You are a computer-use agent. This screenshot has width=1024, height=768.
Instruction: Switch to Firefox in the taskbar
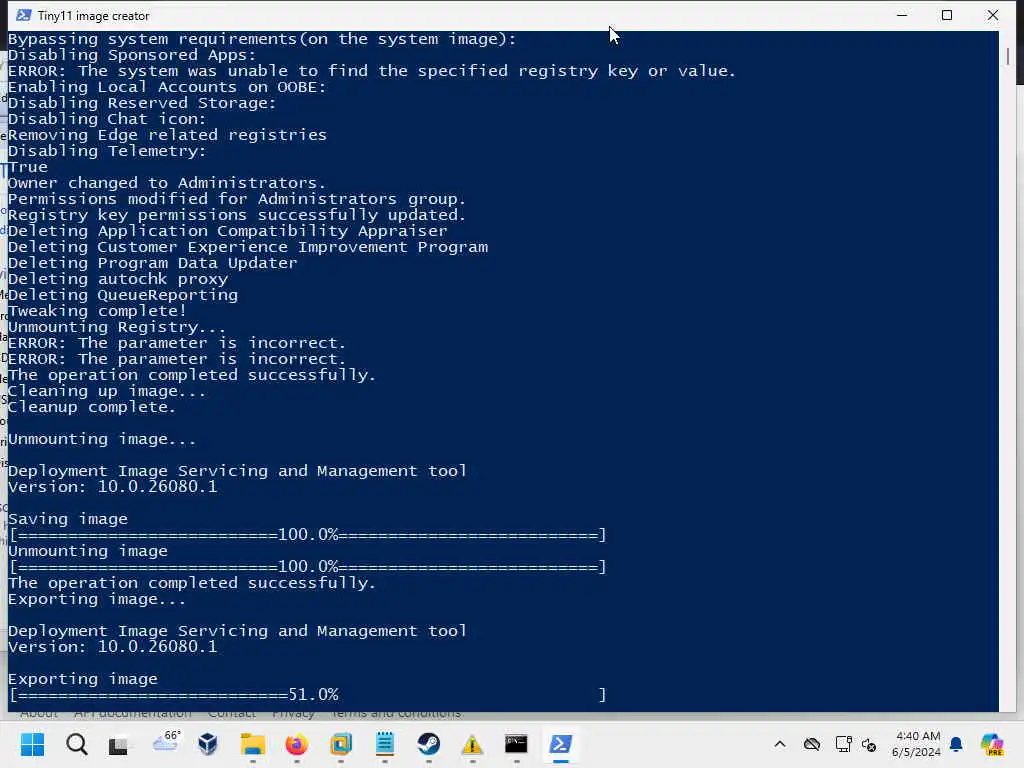click(x=296, y=744)
